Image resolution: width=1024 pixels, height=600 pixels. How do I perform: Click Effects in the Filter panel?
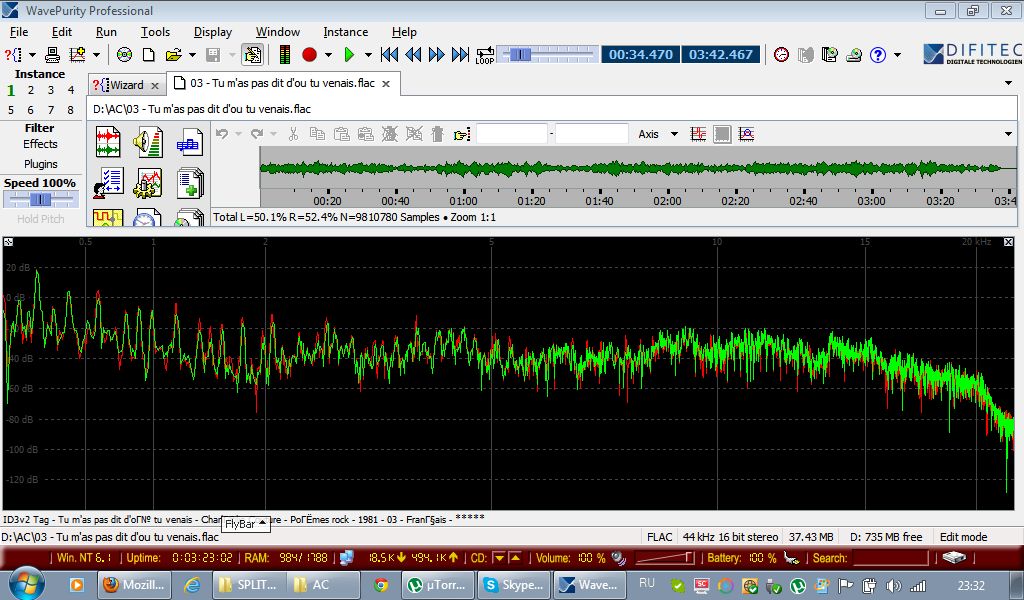[x=40, y=144]
